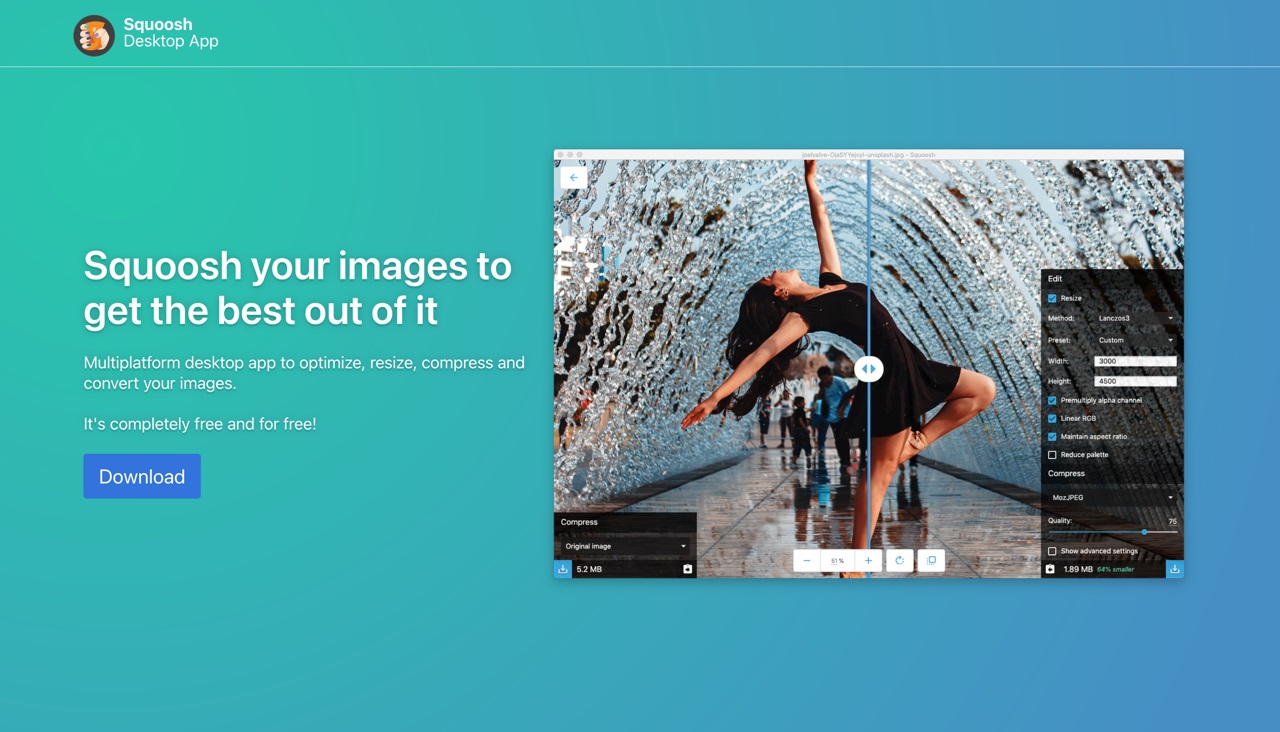Click the download icon next to 5.2 MB
The width and height of the screenshot is (1280, 732).
(563, 569)
